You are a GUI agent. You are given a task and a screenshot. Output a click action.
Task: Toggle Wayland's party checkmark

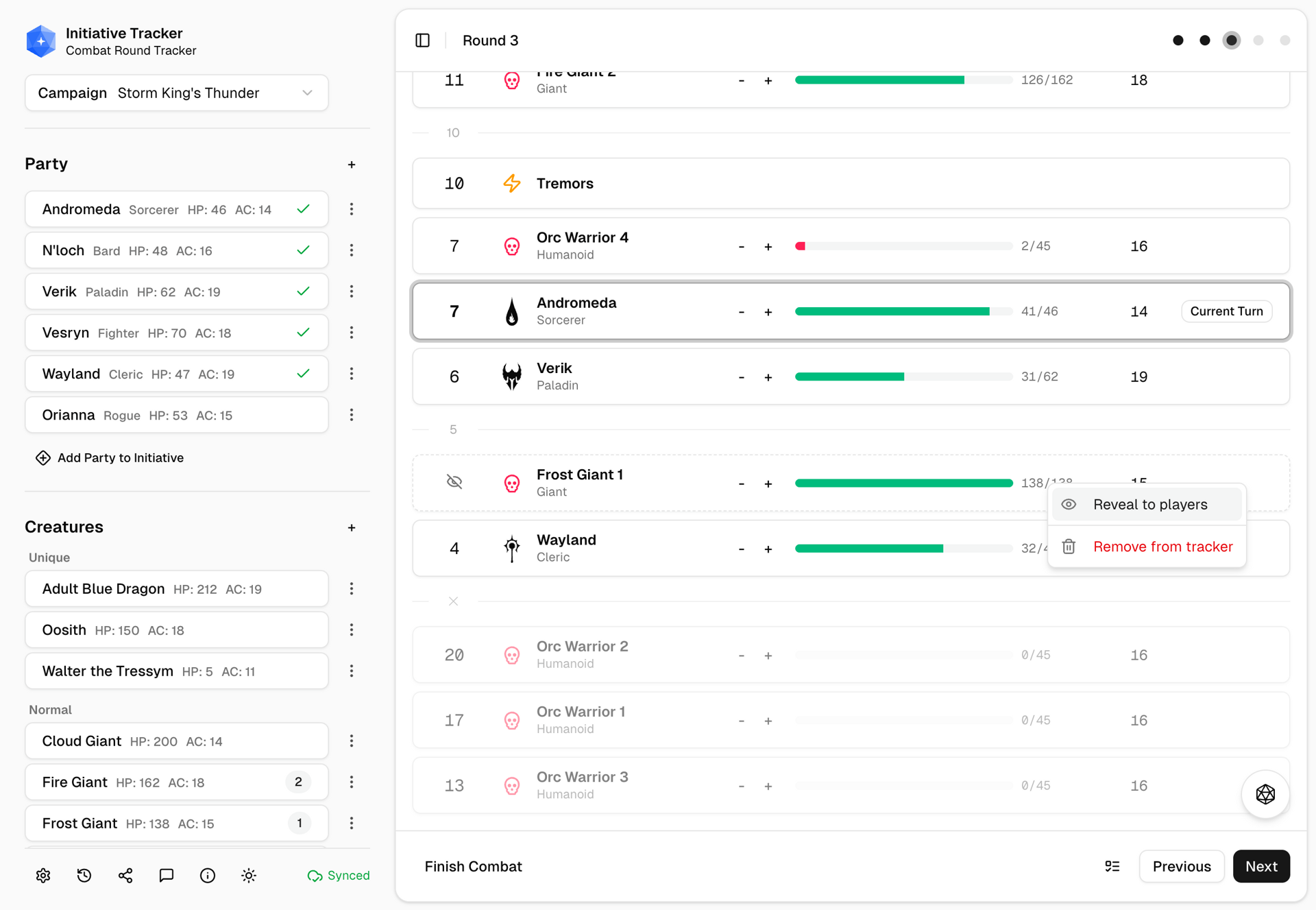click(304, 374)
